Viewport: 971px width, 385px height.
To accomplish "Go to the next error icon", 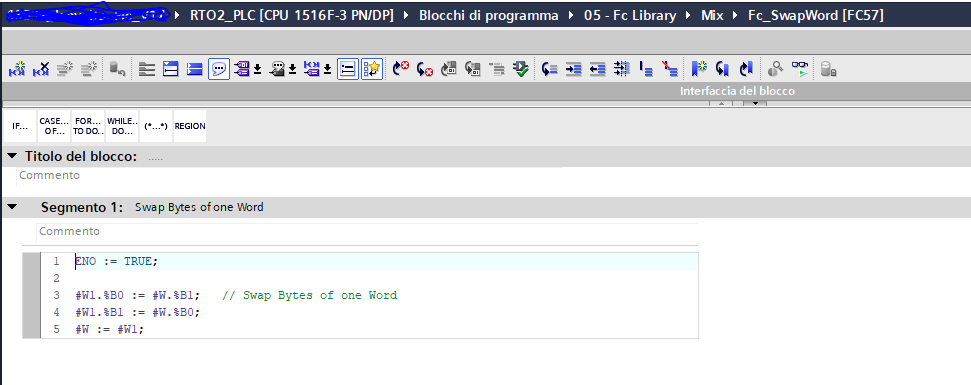I will (x=401, y=69).
